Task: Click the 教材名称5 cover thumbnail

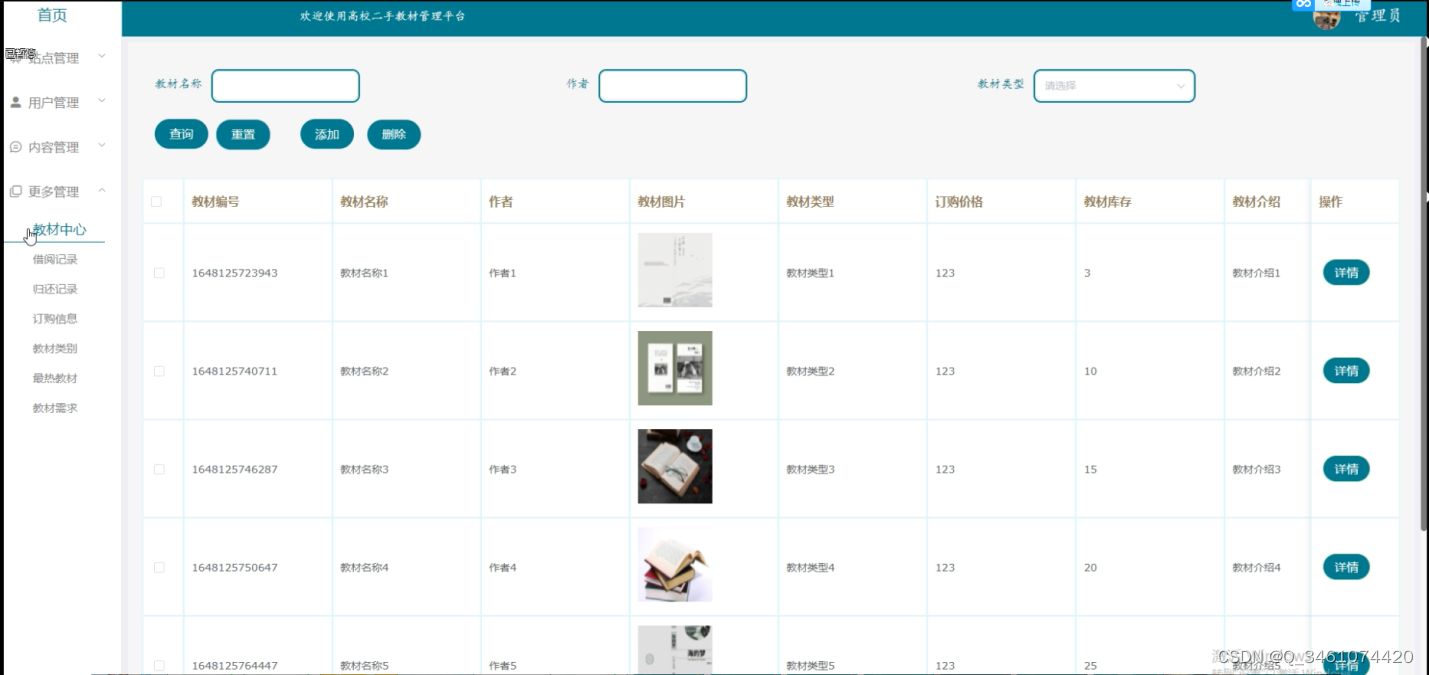Action: click(675, 650)
